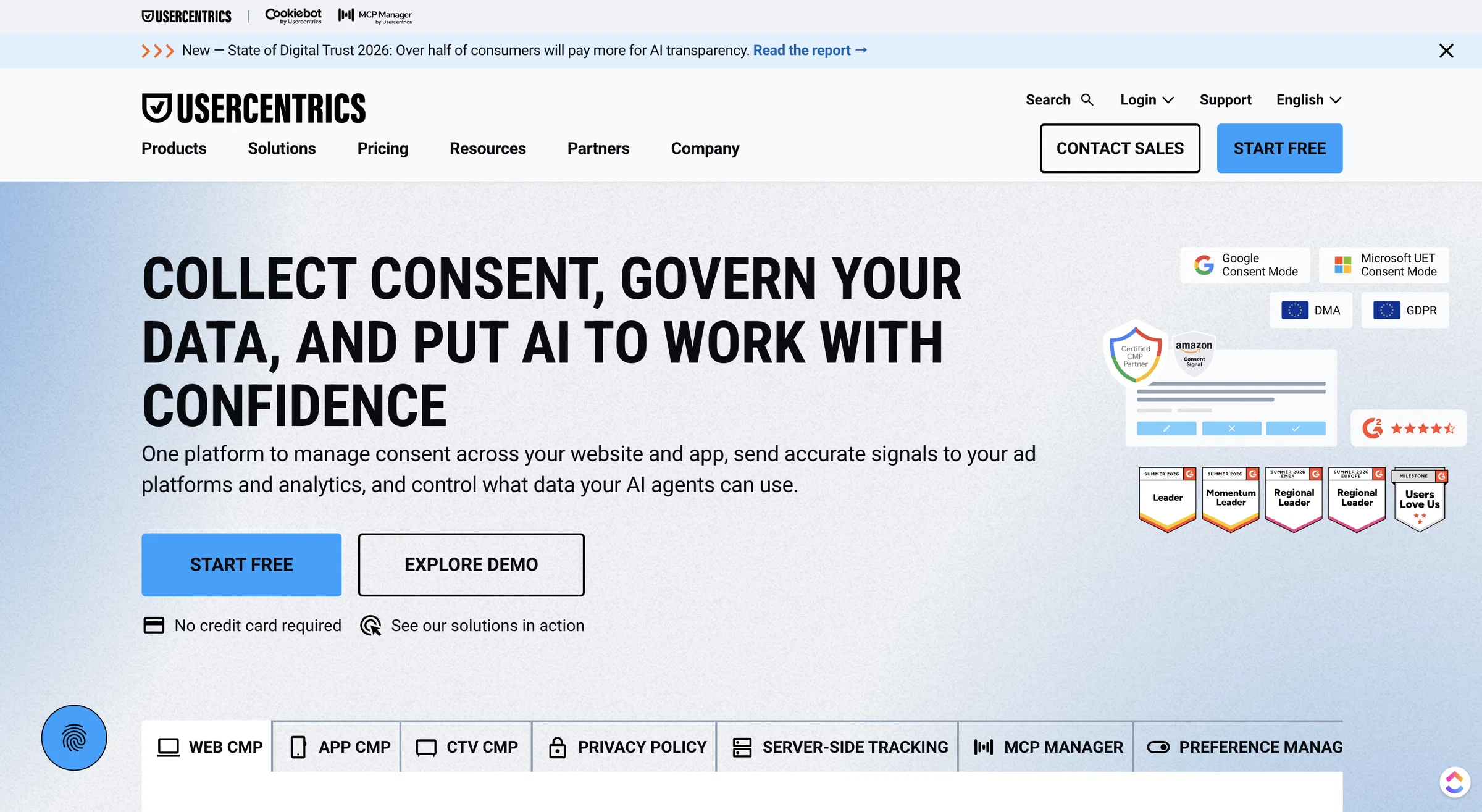
Task: Go to the Pricing page
Action: click(x=382, y=148)
